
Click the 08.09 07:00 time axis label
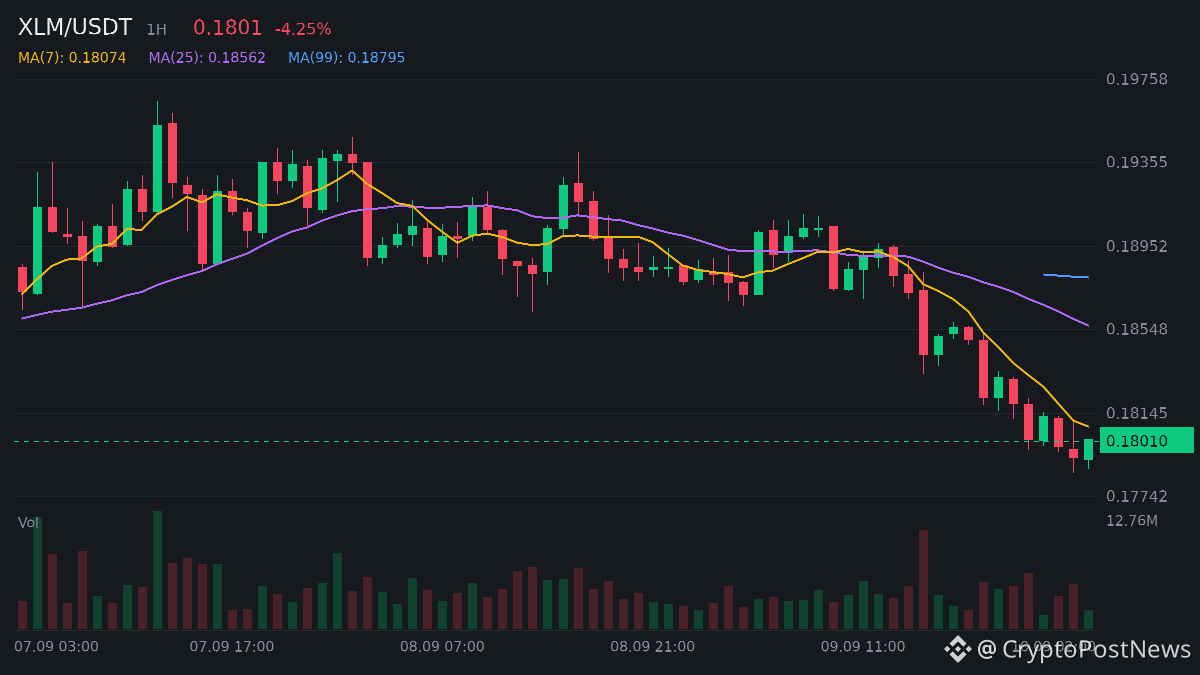(442, 646)
